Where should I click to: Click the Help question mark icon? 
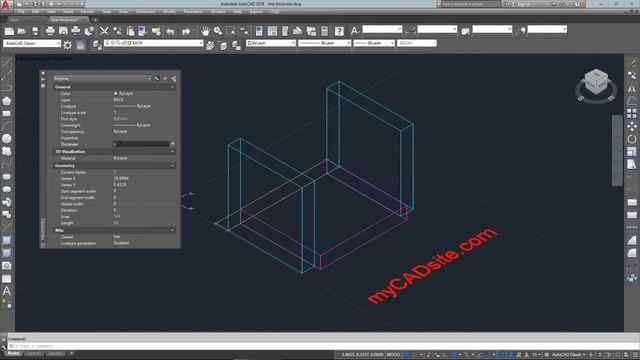click(x=339, y=31)
